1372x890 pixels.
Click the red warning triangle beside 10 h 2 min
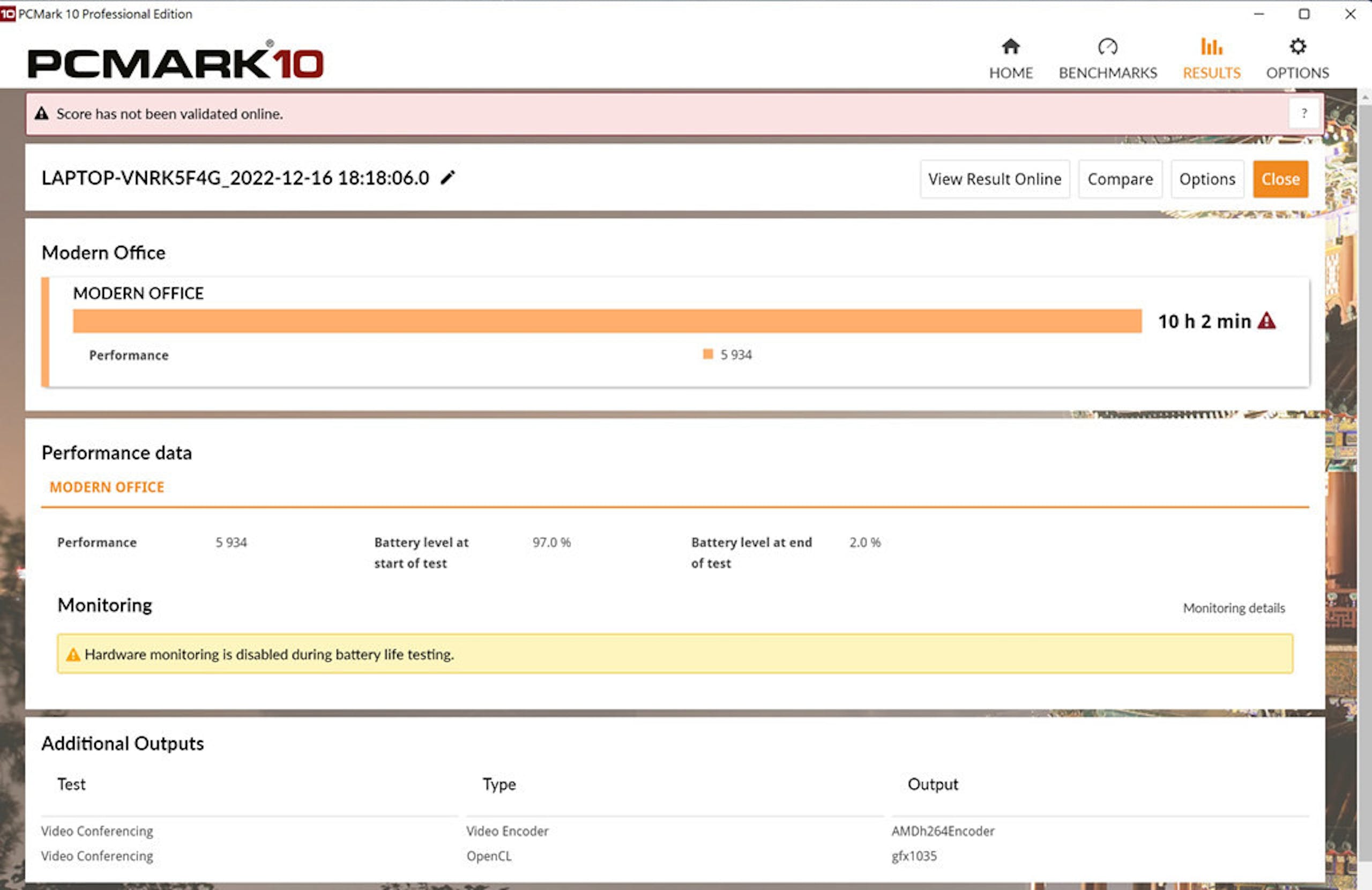pos(1266,321)
